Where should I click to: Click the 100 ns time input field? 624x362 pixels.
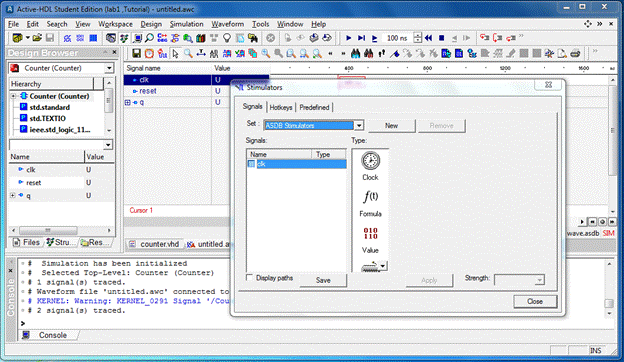398,38
